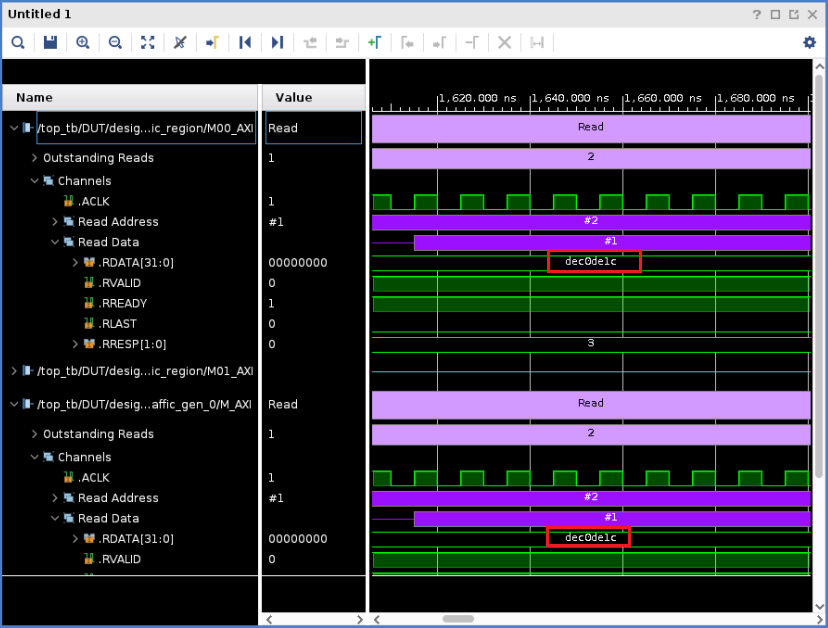Float the Untitled 1 window
Viewport: 828px width, 628px height.
tap(794, 14)
